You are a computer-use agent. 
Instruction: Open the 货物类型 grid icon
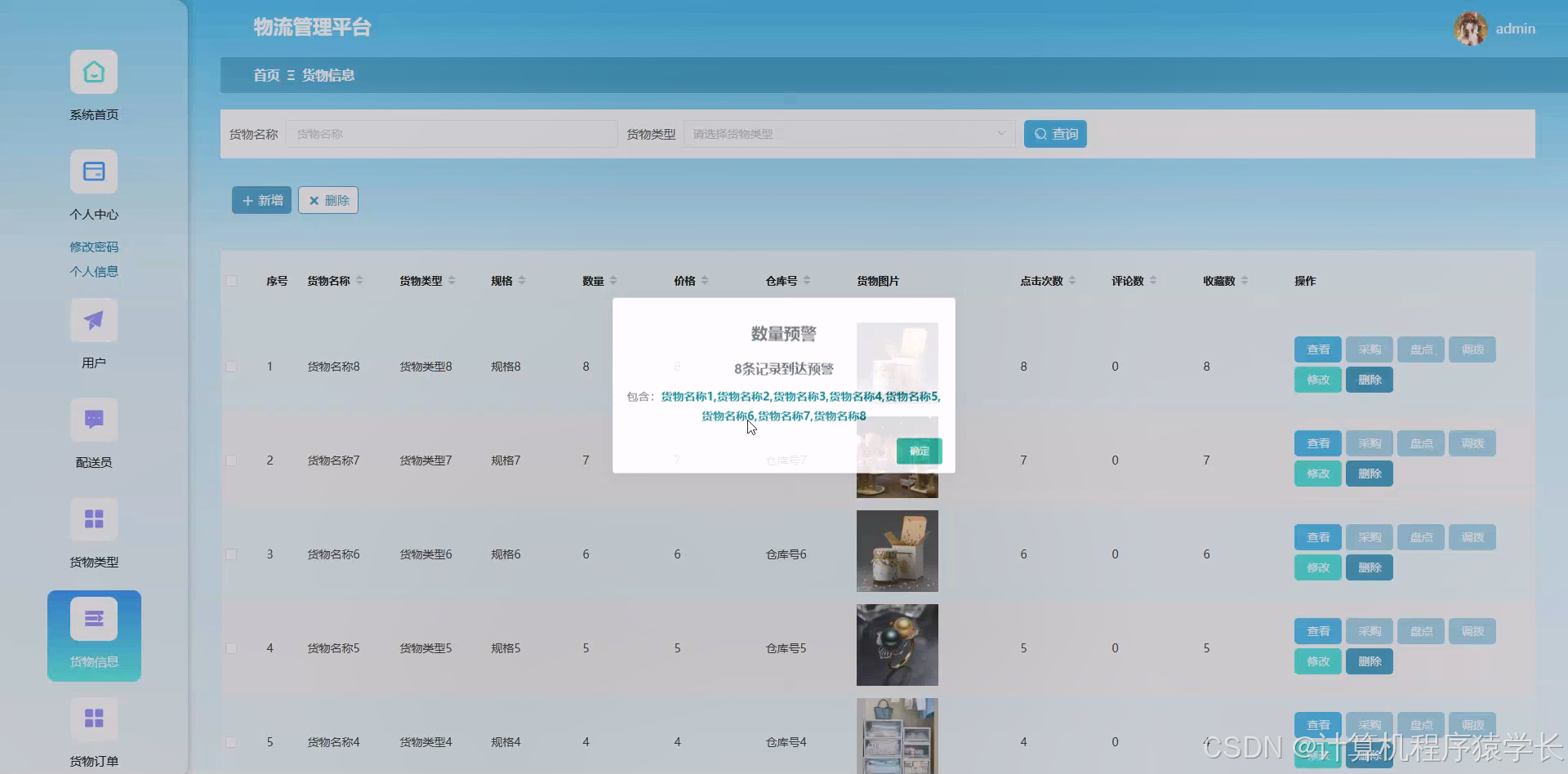94,520
